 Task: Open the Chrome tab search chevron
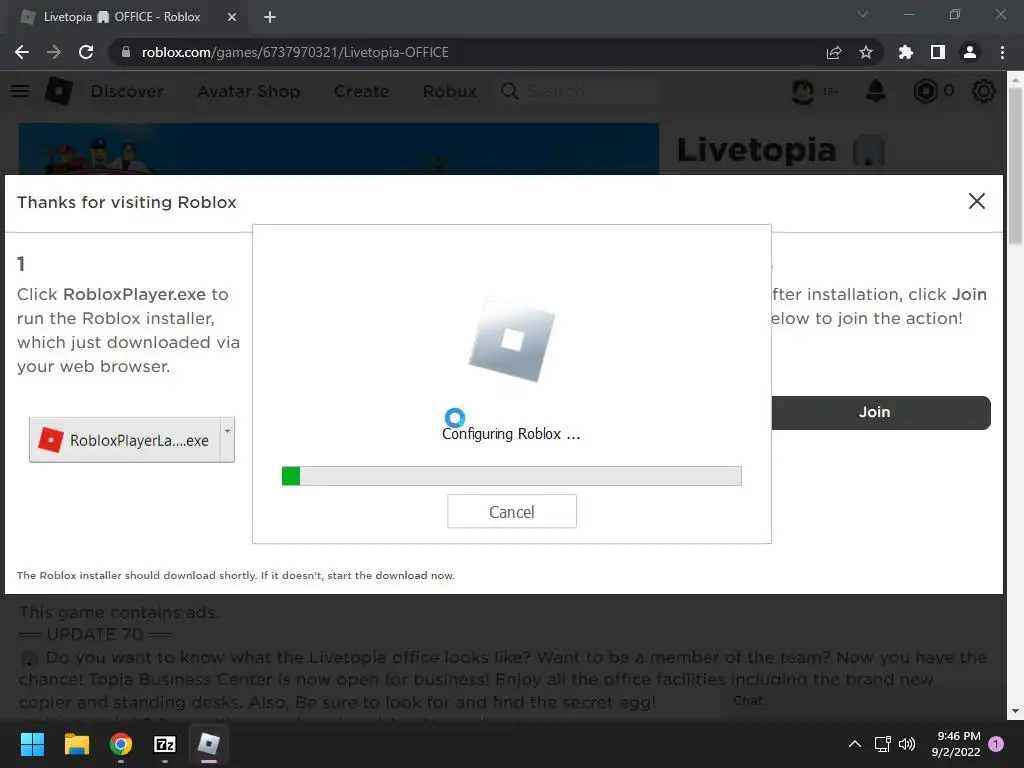coord(863,14)
